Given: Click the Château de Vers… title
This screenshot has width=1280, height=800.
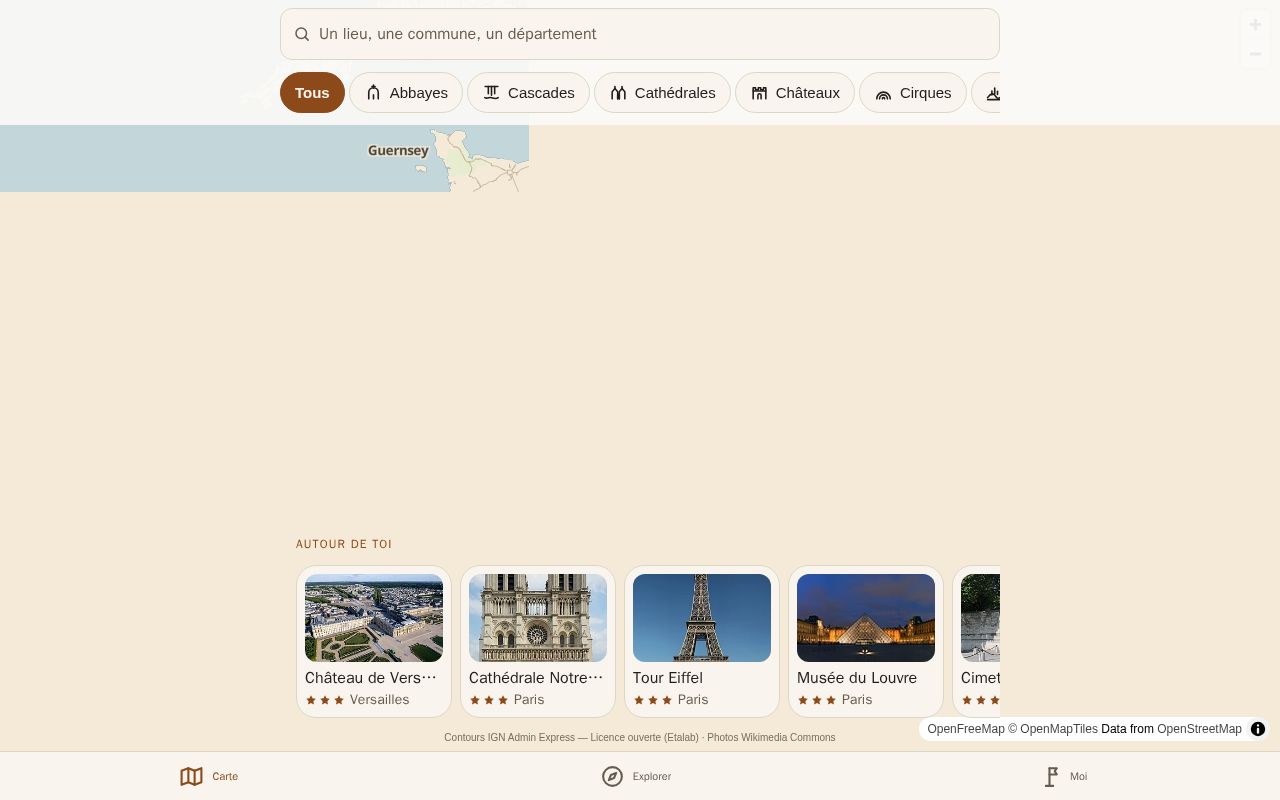Looking at the screenshot, I should tap(371, 678).
